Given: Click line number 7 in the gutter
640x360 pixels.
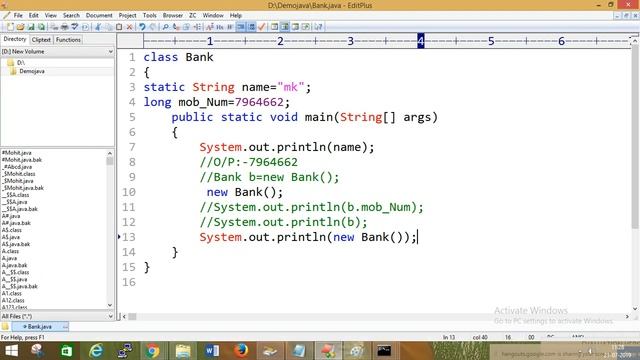Looking at the screenshot, I should 132,147.
